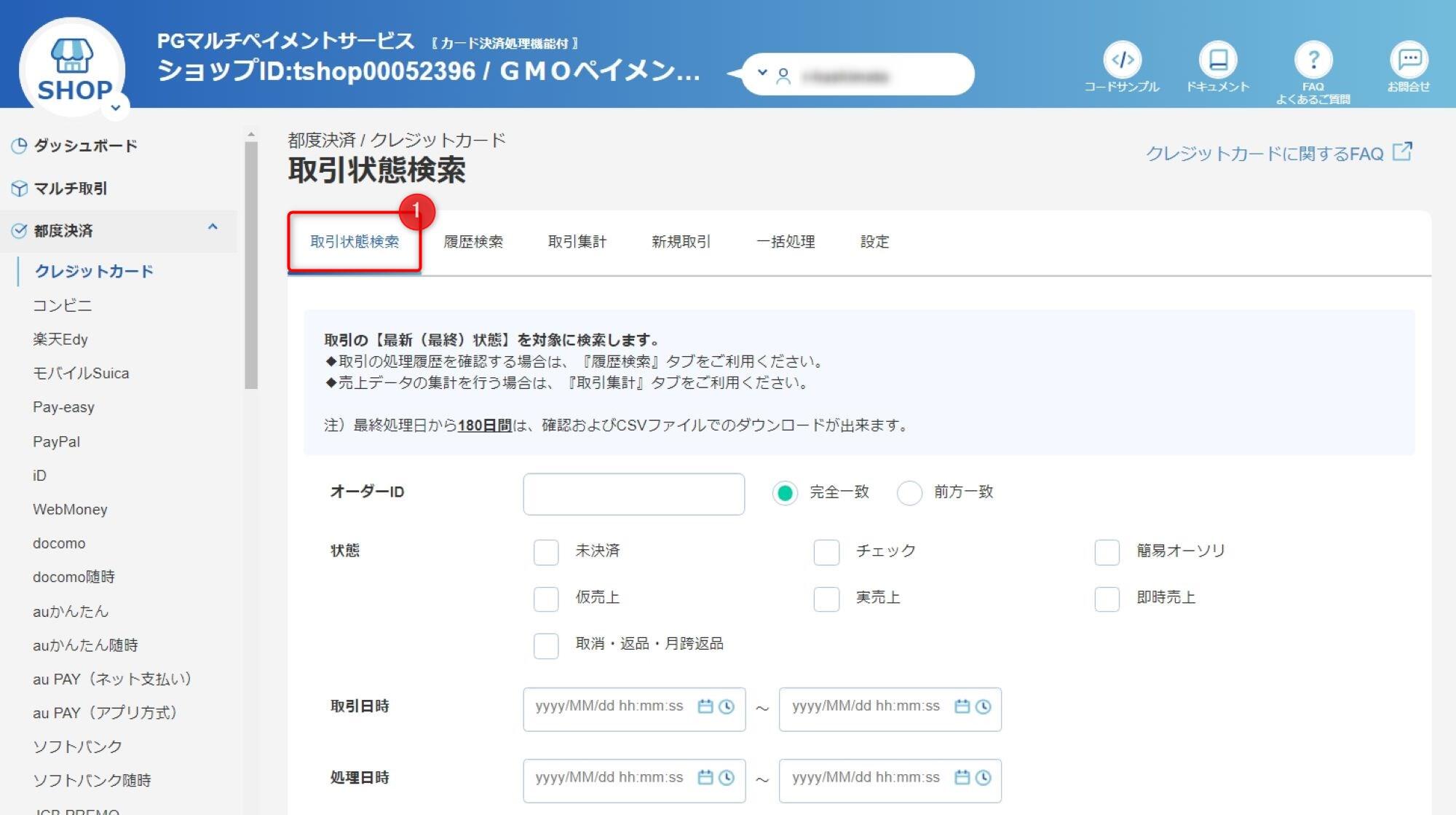Switch to the 履歴検索 tab
Image resolution: width=1456 pixels, height=815 pixels.
pyautogui.click(x=473, y=242)
